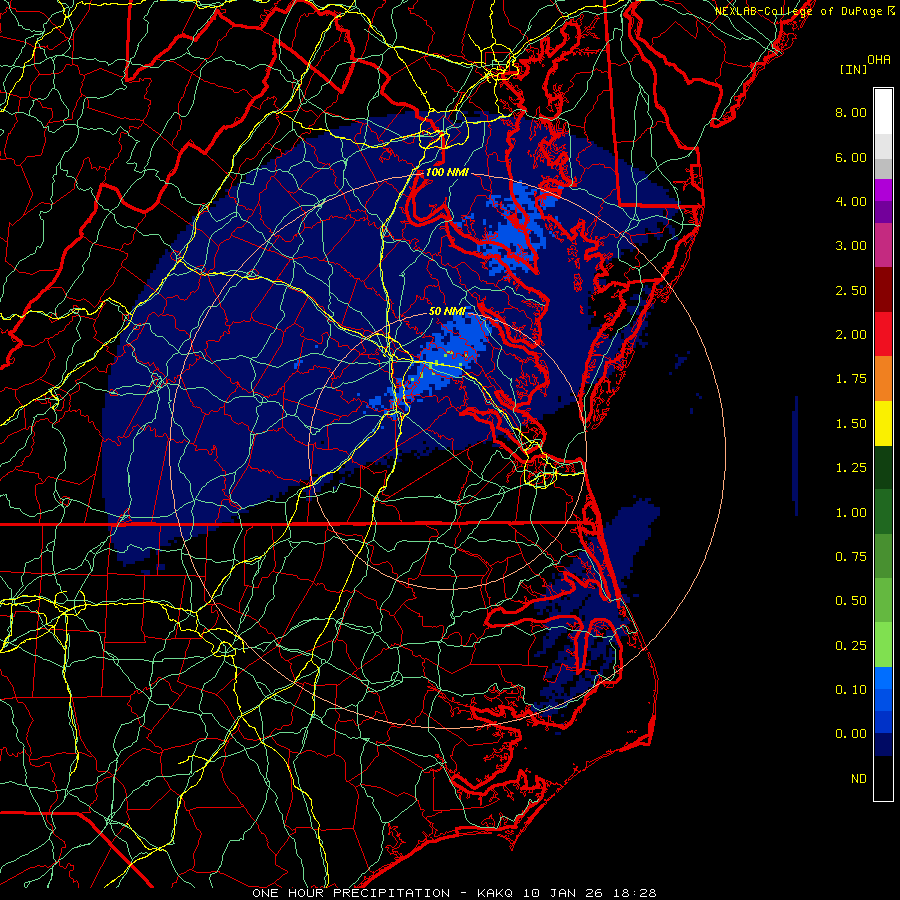The height and width of the screenshot is (900, 900).
Task: Click the 0.75 legend value
Action: (x=851, y=557)
